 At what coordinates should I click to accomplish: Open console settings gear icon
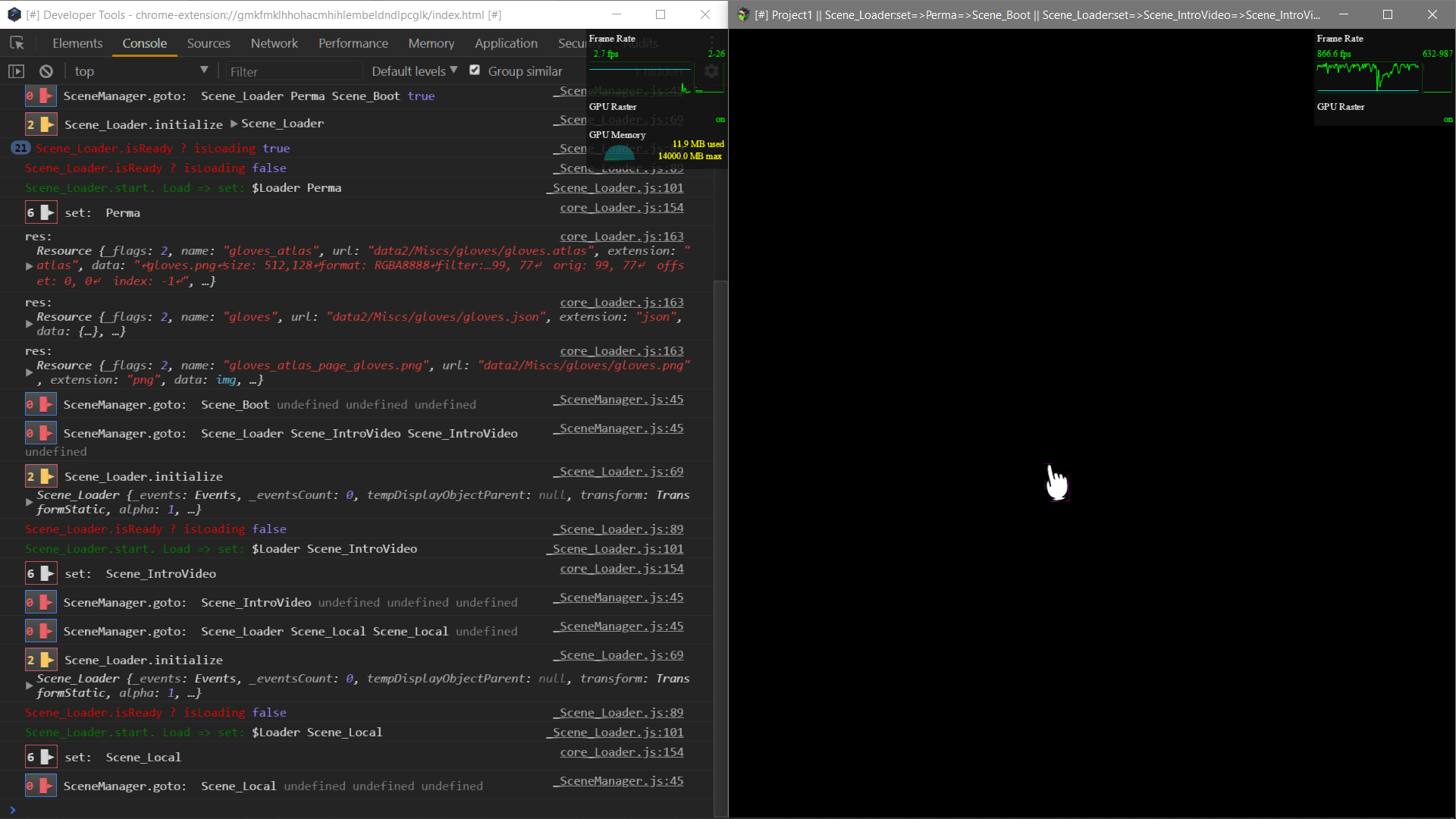[x=711, y=71]
